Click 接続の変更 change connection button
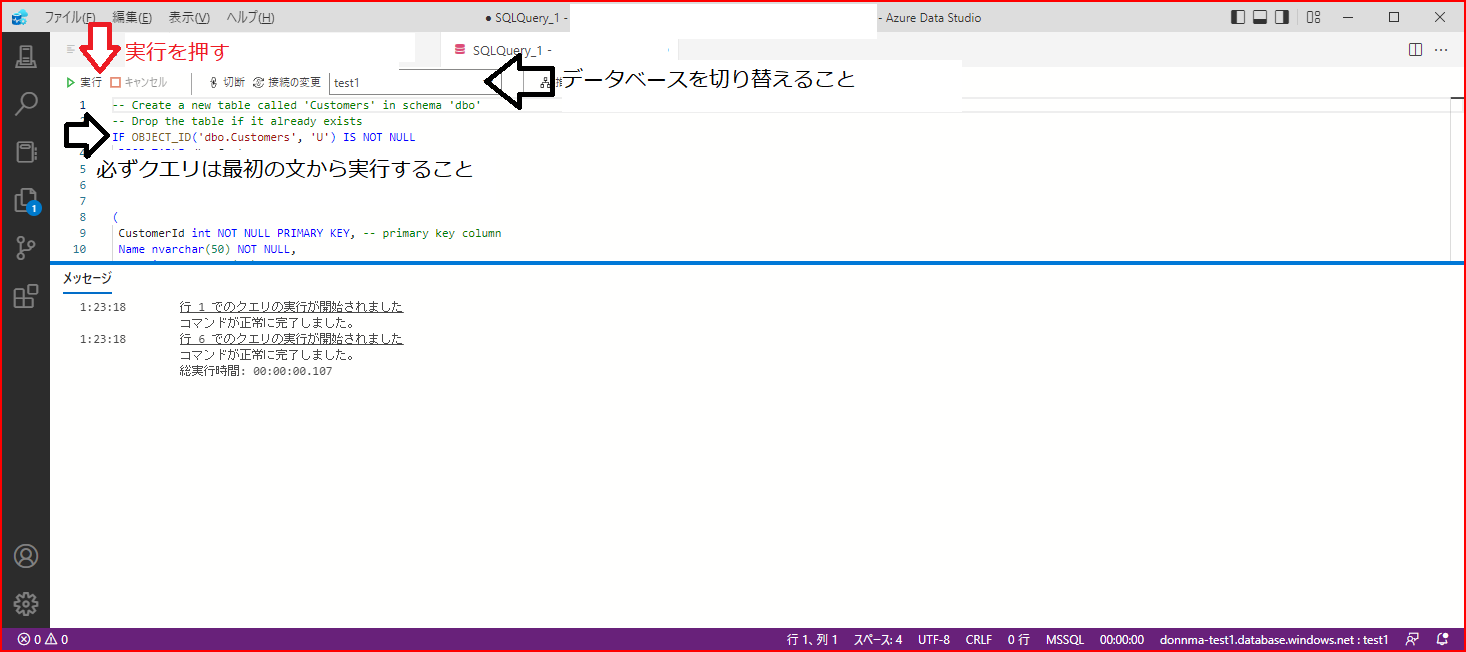 coord(287,82)
